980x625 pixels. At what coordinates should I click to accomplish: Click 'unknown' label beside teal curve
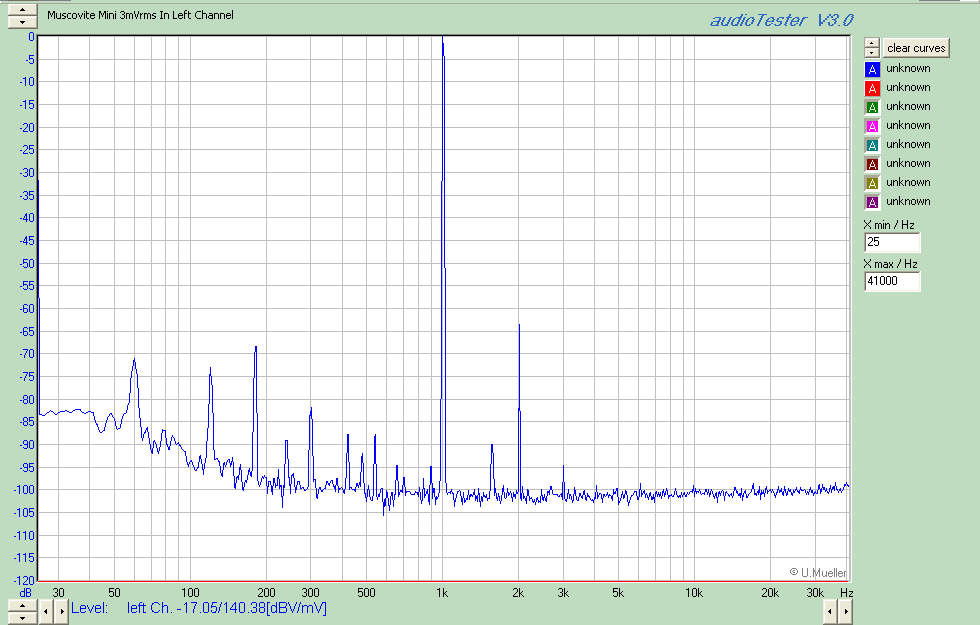tap(908, 144)
